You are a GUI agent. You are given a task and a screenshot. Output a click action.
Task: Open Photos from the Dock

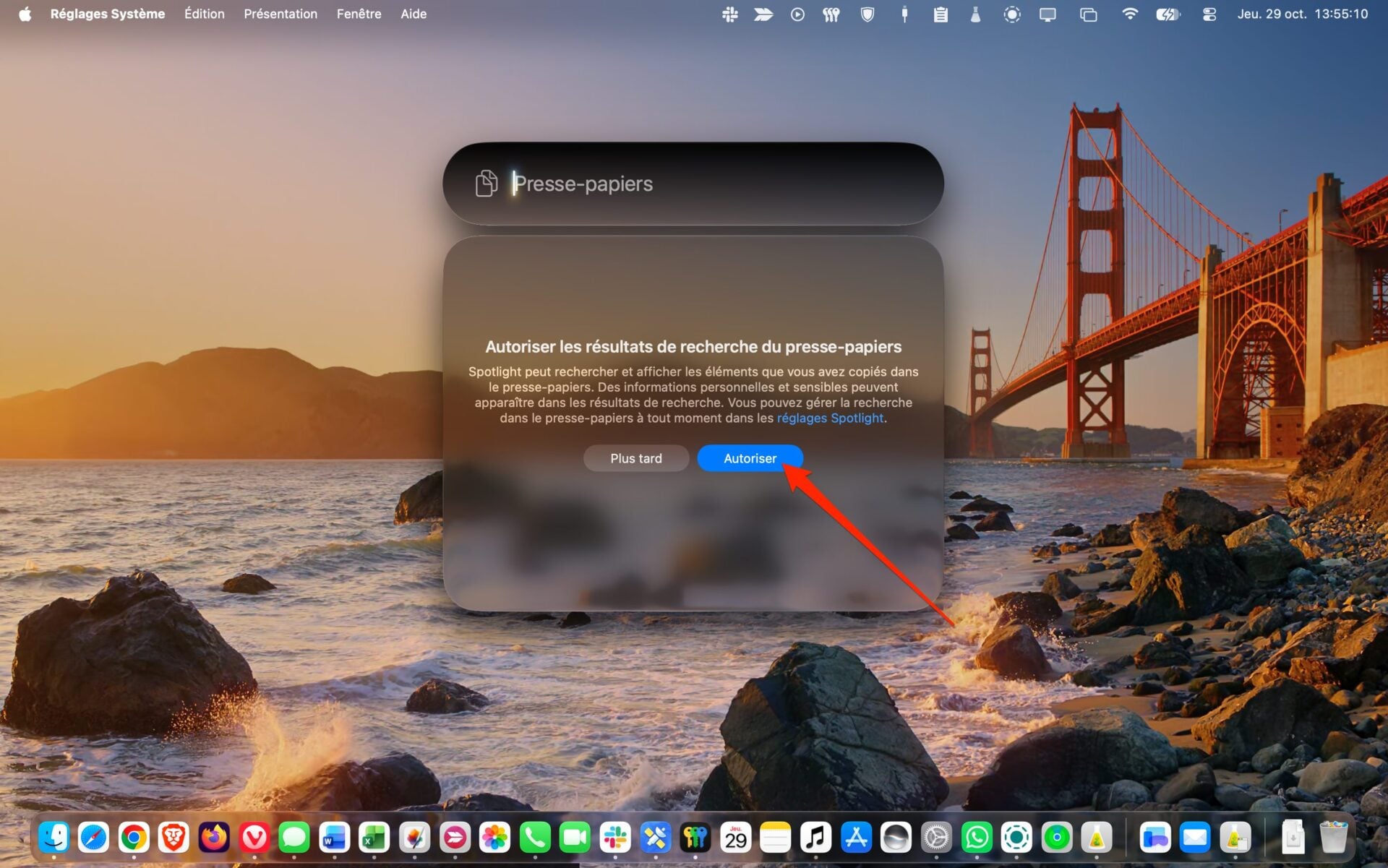coord(494,838)
